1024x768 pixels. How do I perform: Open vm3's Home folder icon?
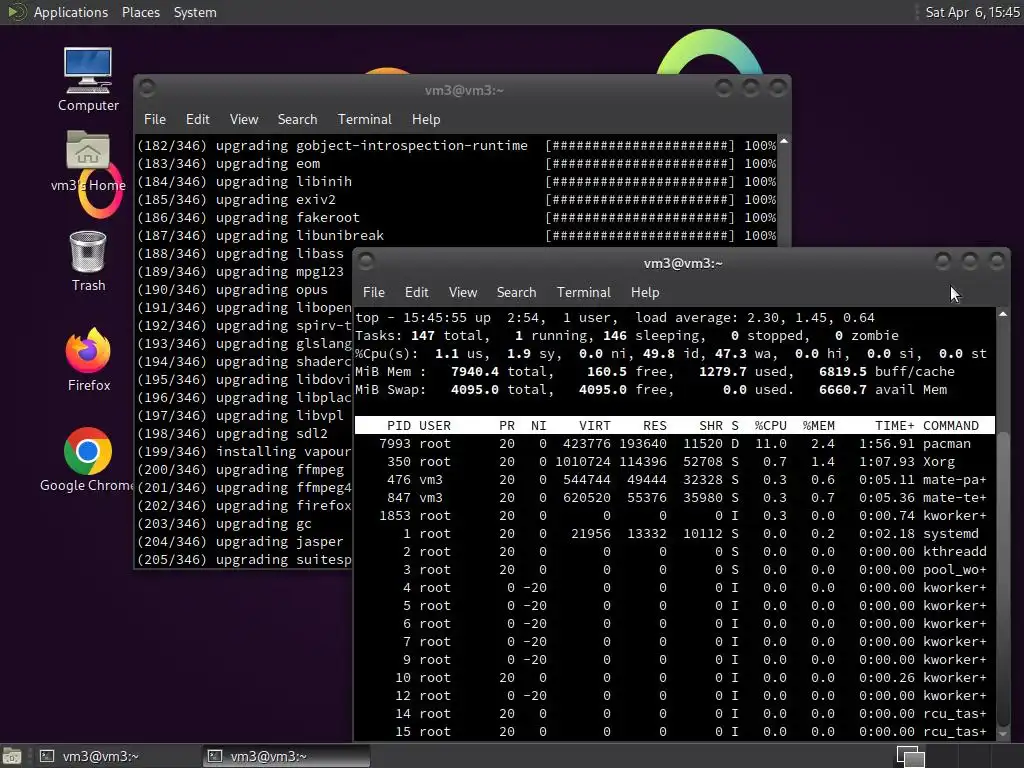coord(88,161)
